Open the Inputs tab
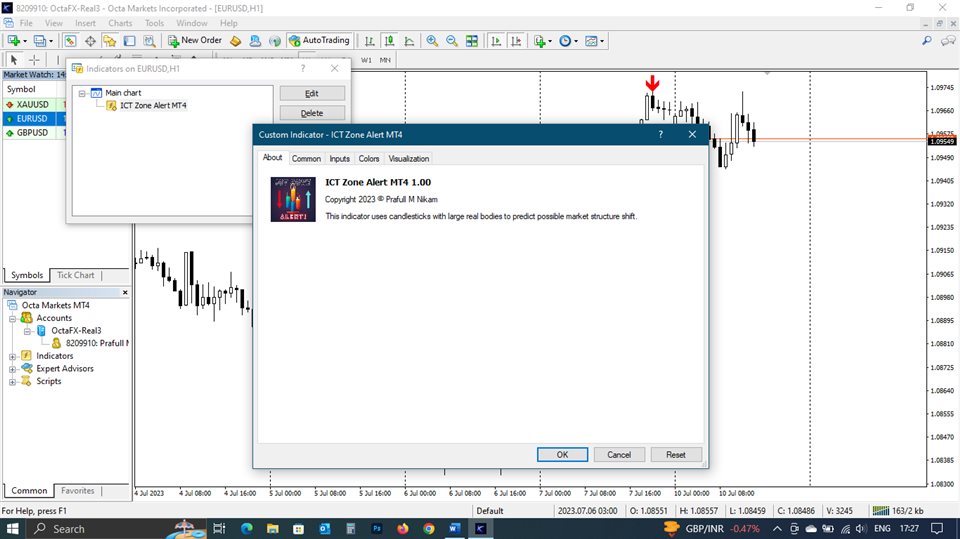Image resolution: width=960 pixels, height=539 pixels. (340, 158)
